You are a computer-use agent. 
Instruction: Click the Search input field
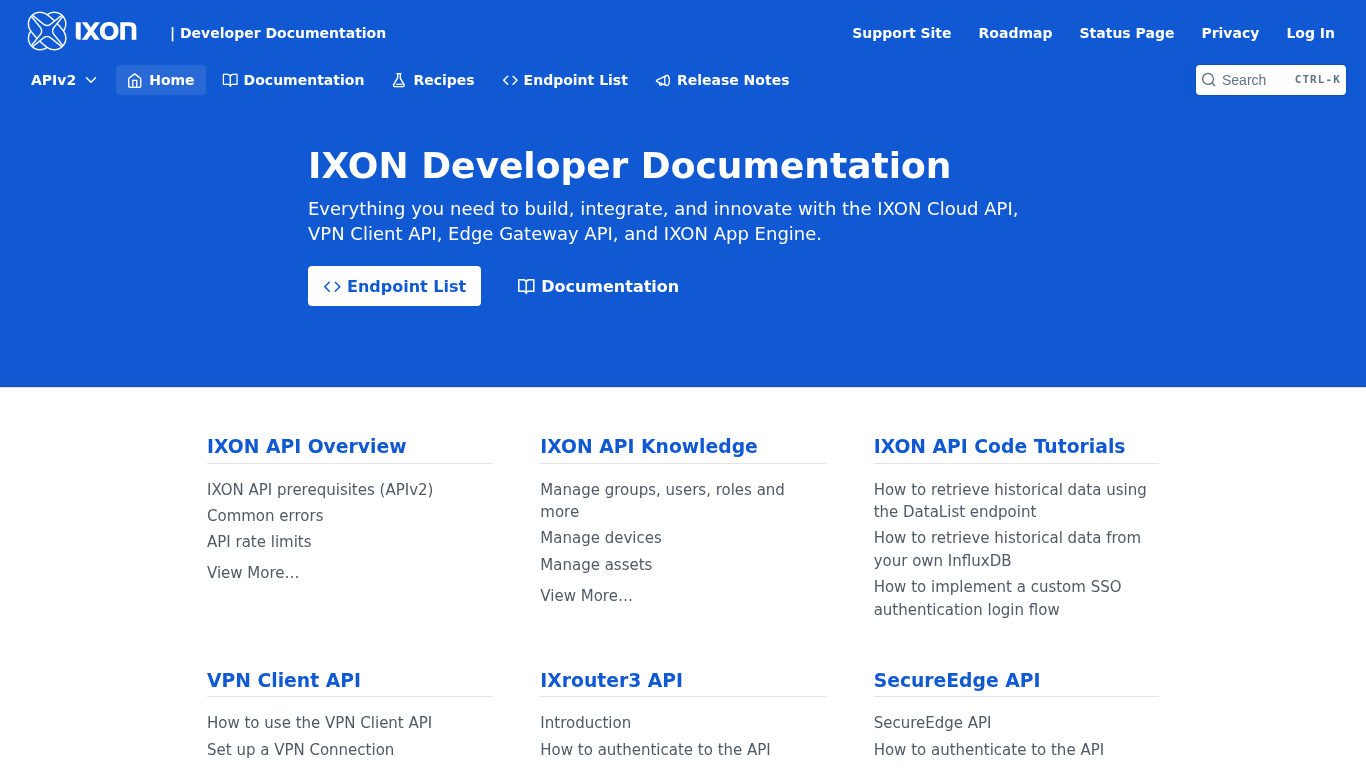point(1271,80)
